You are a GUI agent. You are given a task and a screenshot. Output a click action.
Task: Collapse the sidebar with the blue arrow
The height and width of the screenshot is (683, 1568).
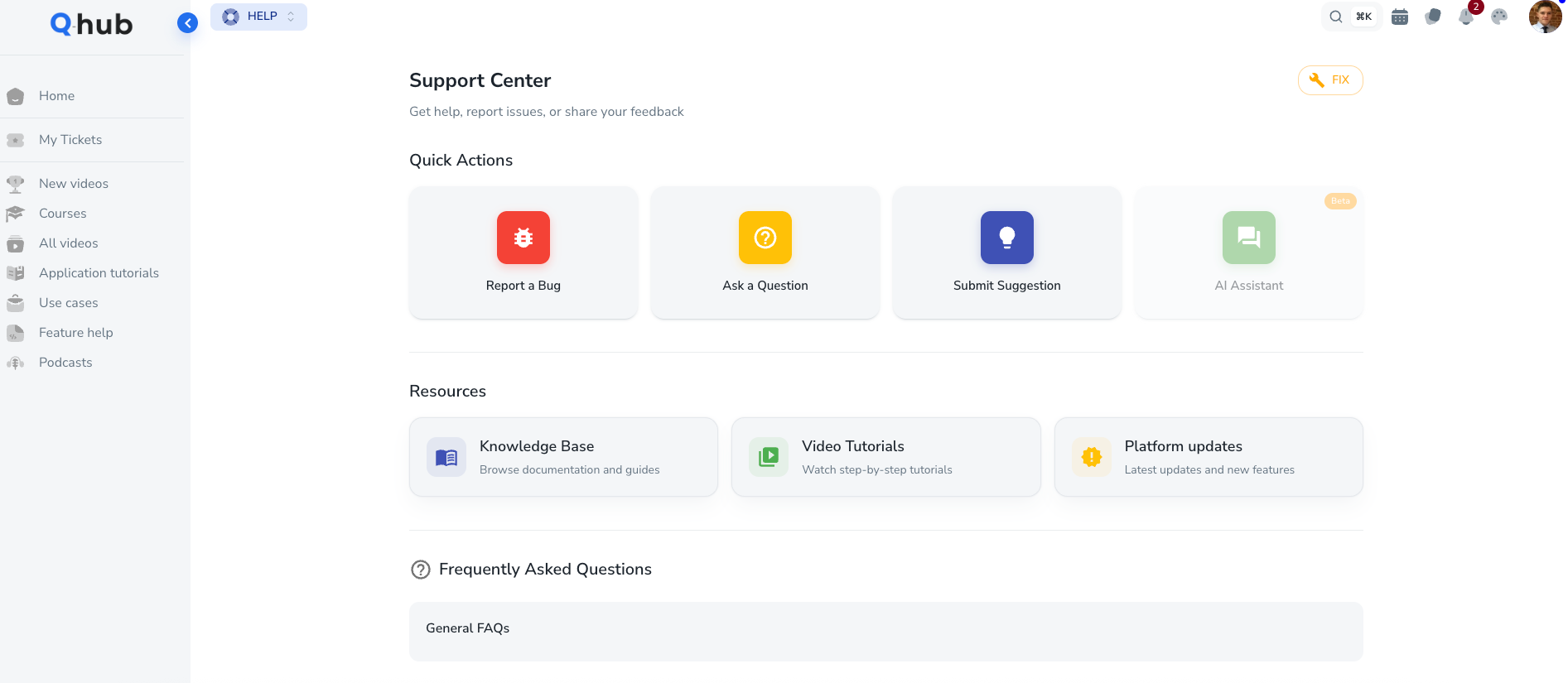click(x=188, y=23)
